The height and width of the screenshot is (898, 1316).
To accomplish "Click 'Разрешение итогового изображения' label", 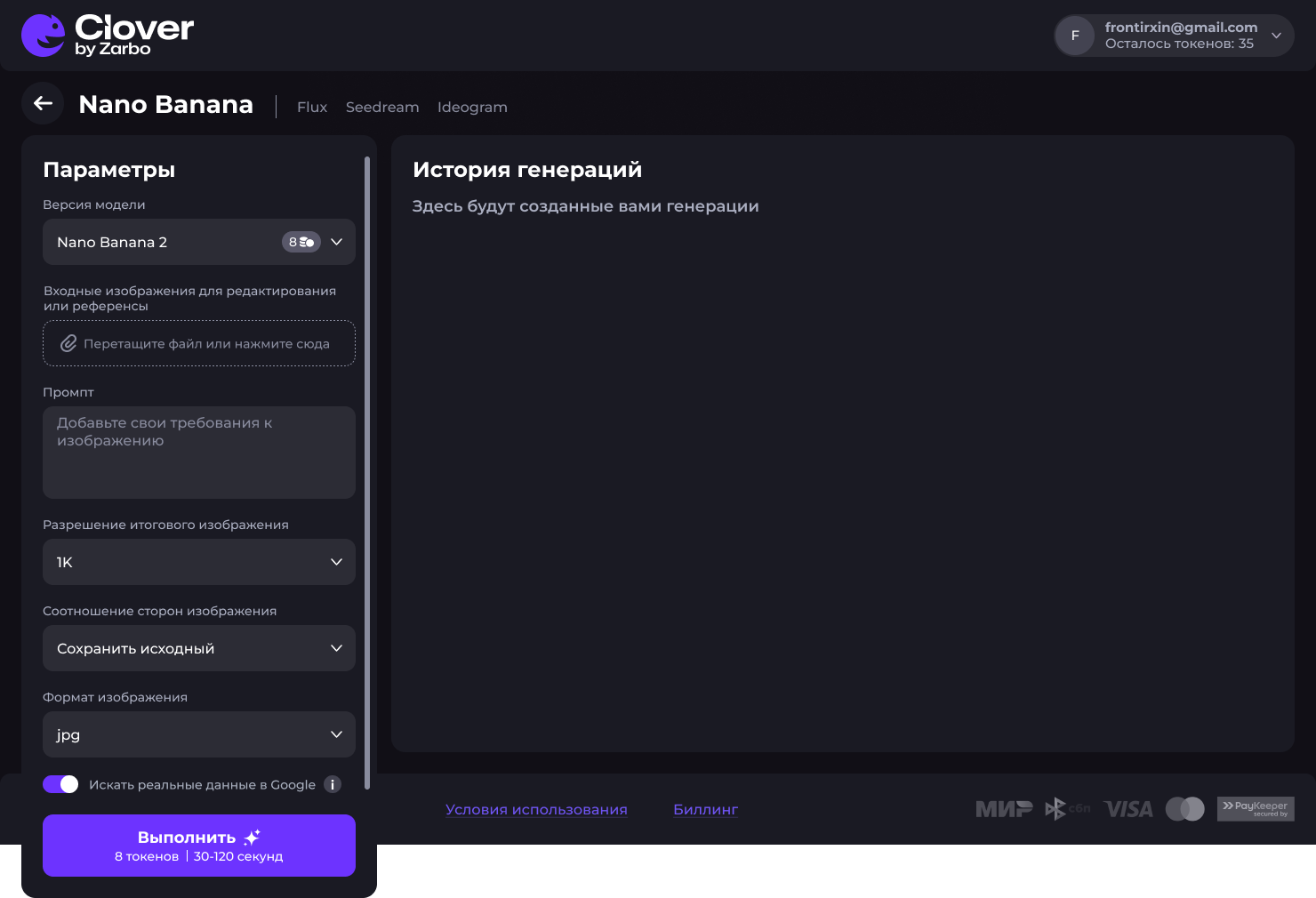I will pos(165,525).
